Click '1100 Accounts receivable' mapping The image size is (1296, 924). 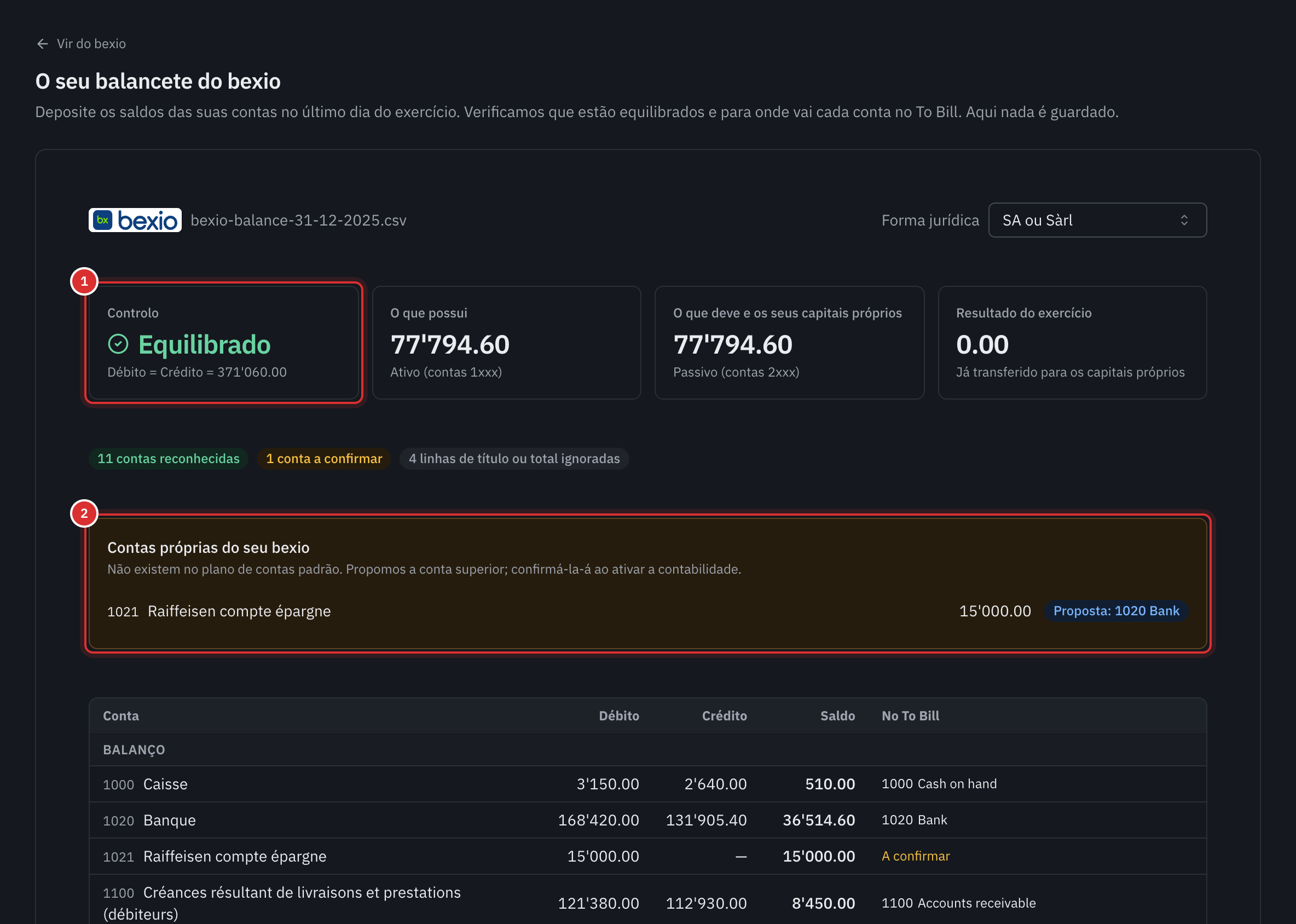[x=958, y=903]
